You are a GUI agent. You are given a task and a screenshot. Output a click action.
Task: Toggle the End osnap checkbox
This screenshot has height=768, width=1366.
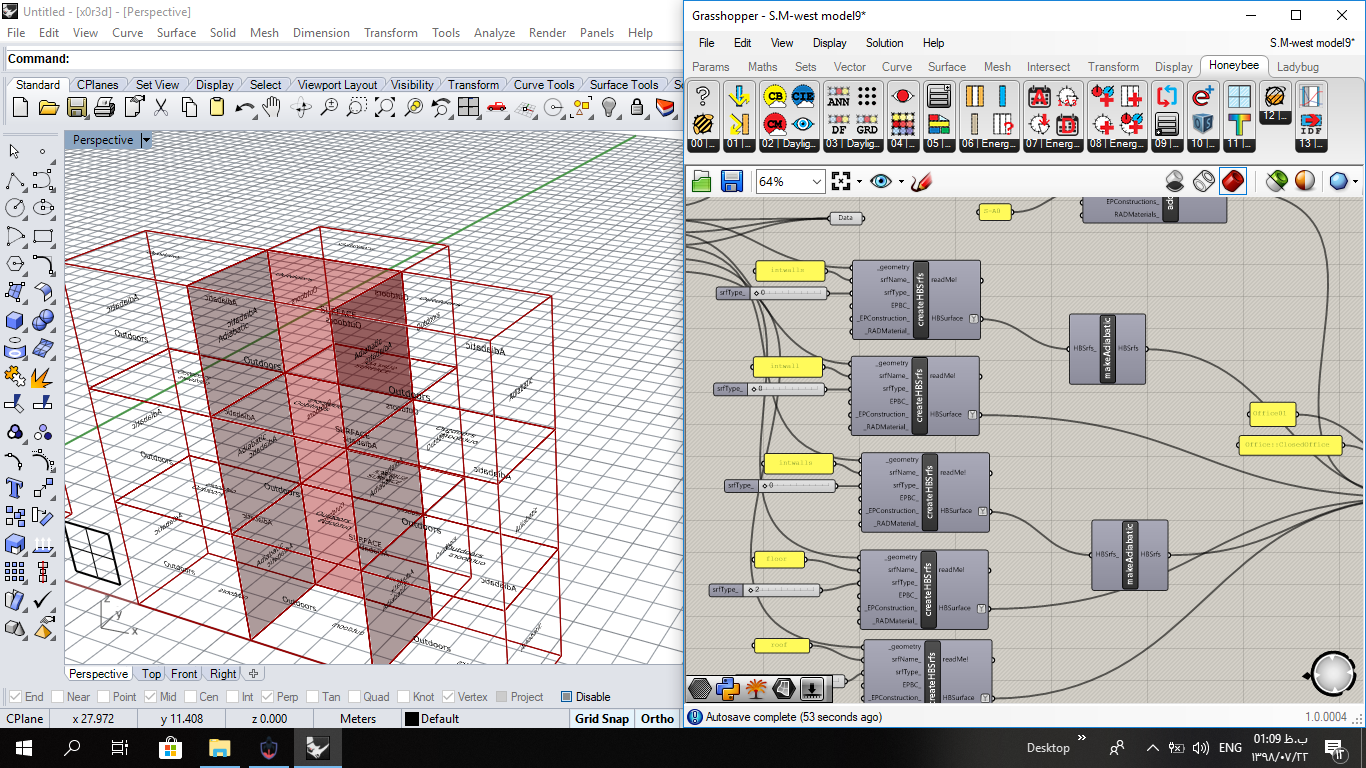click(x=15, y=697)
